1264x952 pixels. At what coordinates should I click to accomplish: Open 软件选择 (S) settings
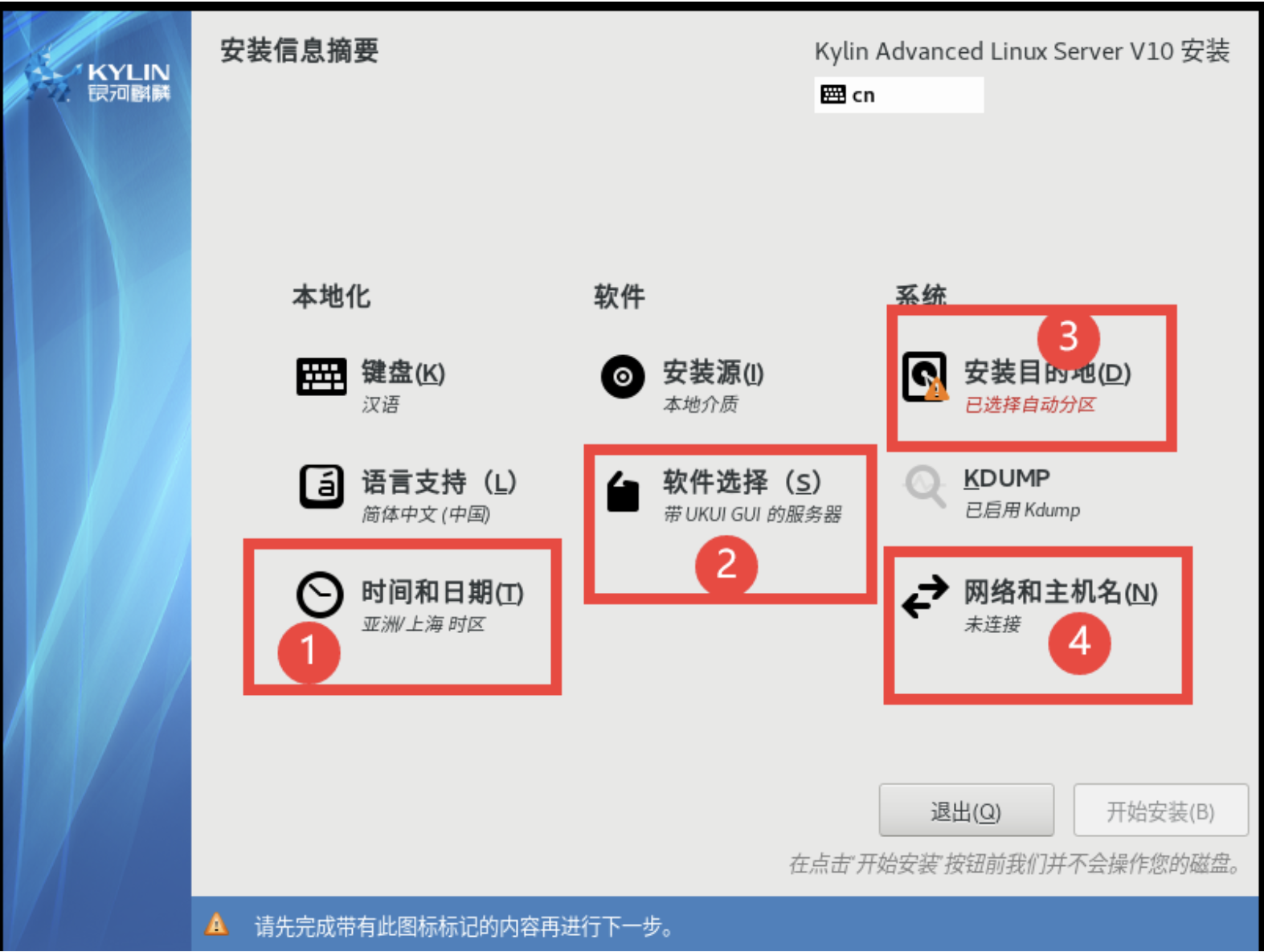coord(742,482)
